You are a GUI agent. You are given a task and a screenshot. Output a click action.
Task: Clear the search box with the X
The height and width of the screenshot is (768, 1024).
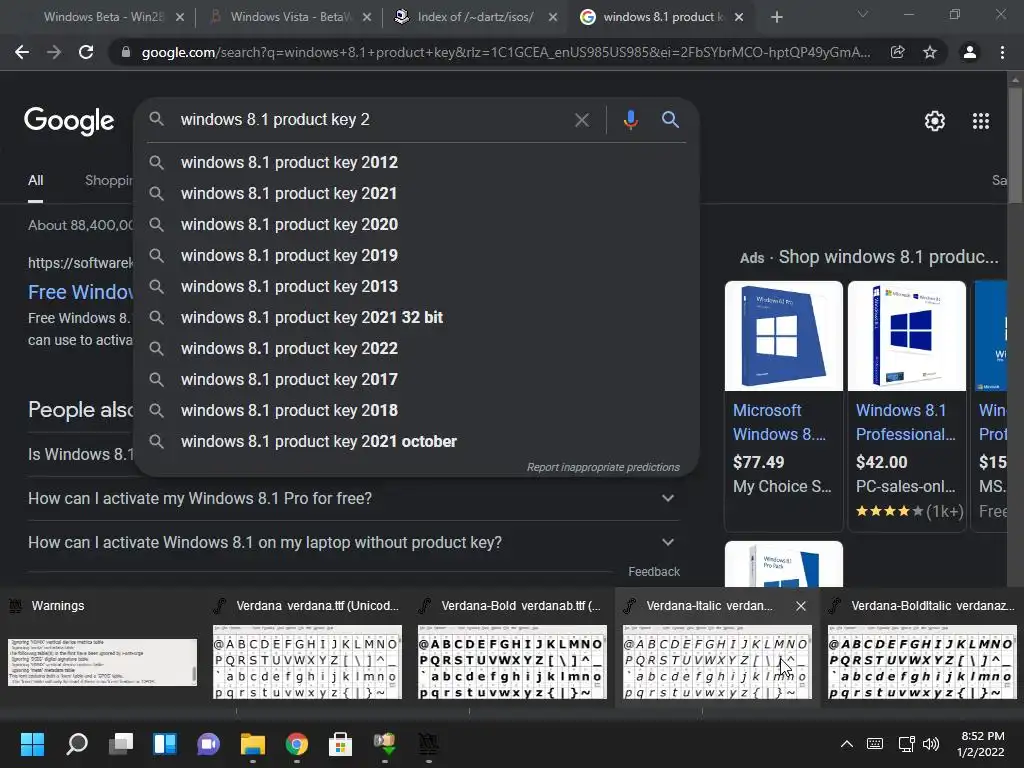point(581,120)
